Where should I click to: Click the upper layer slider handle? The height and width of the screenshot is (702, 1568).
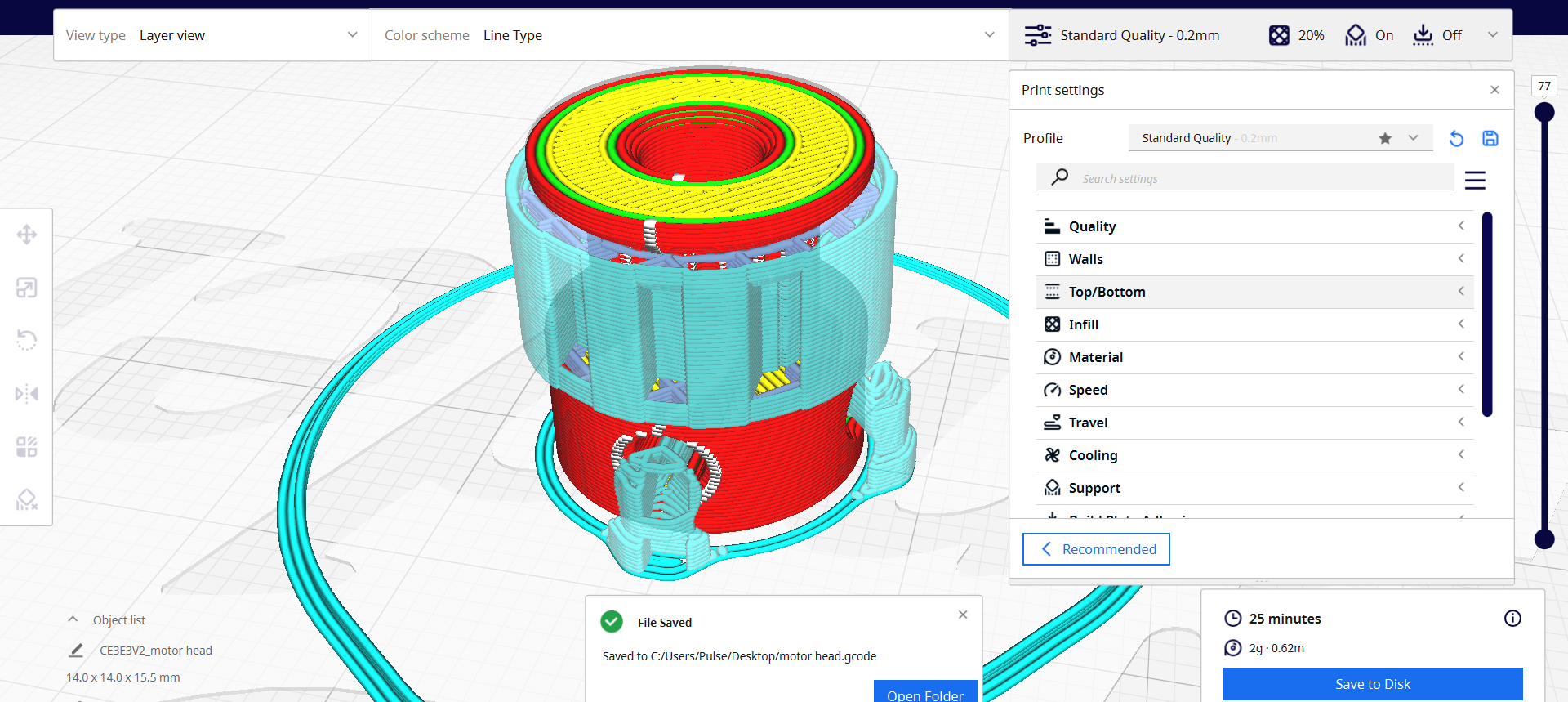click(1544, 112)
